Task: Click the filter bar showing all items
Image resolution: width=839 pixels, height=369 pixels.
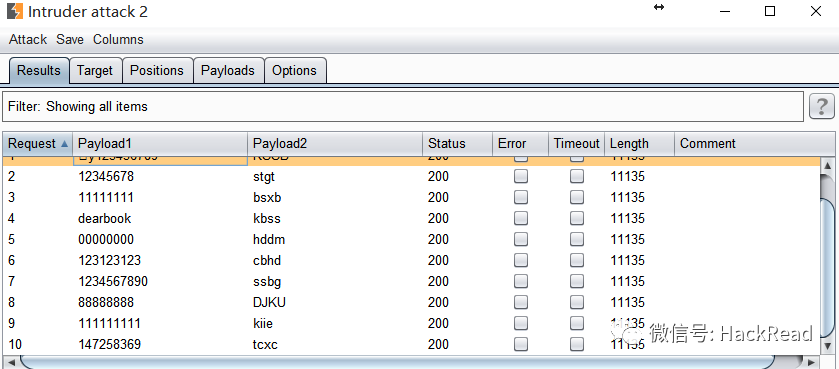Action: click(x=403, y=106)
